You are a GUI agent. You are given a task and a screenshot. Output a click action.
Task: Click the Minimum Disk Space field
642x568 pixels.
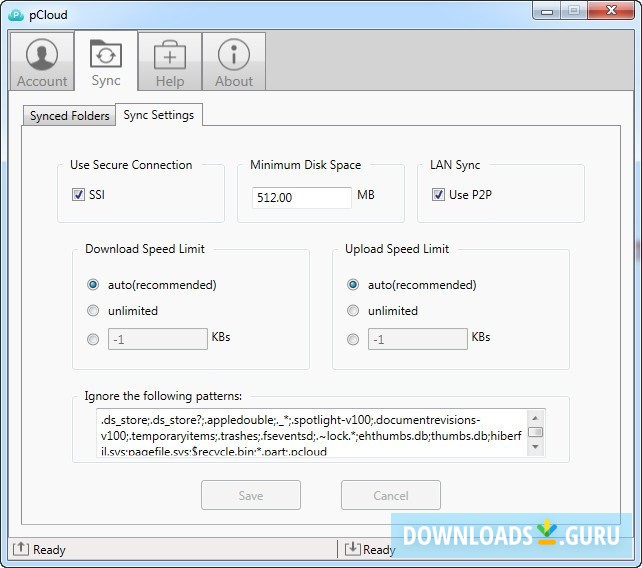302,198
